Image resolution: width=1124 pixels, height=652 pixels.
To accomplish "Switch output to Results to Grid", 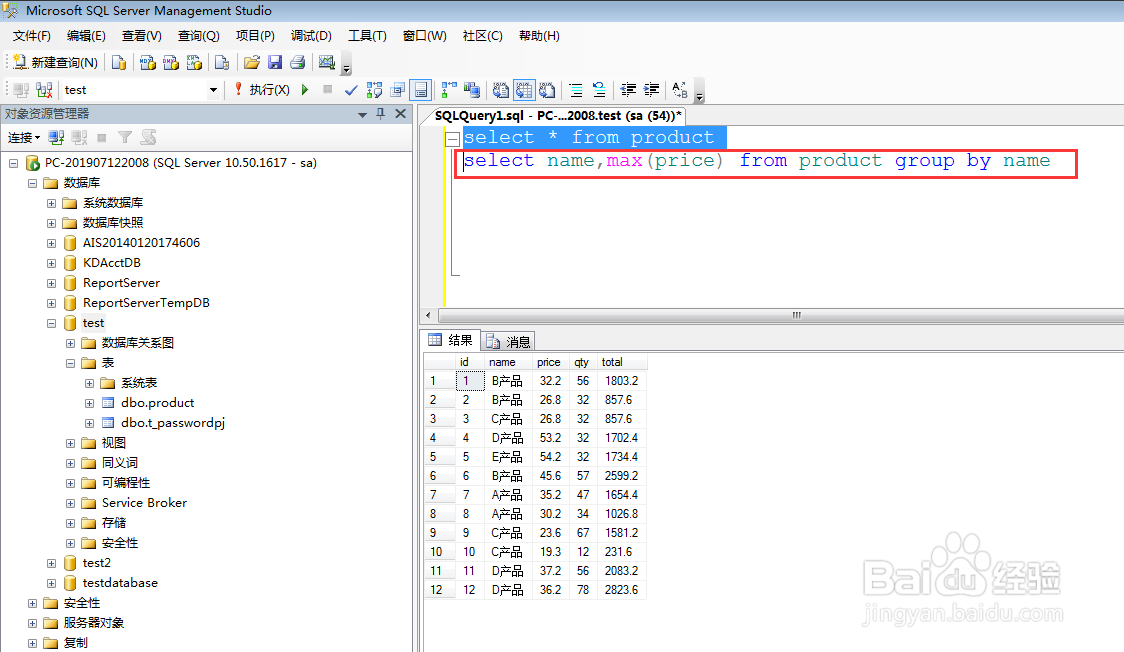I will coord(524,90).
